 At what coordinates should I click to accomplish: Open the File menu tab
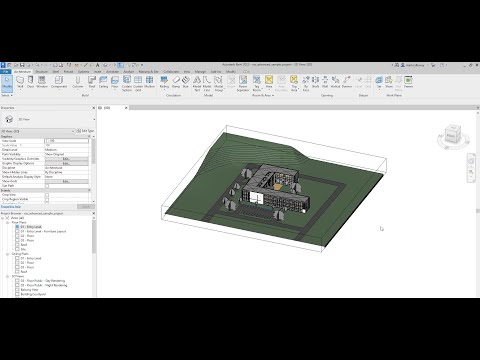pyautogui.click(x=6, y=72)
